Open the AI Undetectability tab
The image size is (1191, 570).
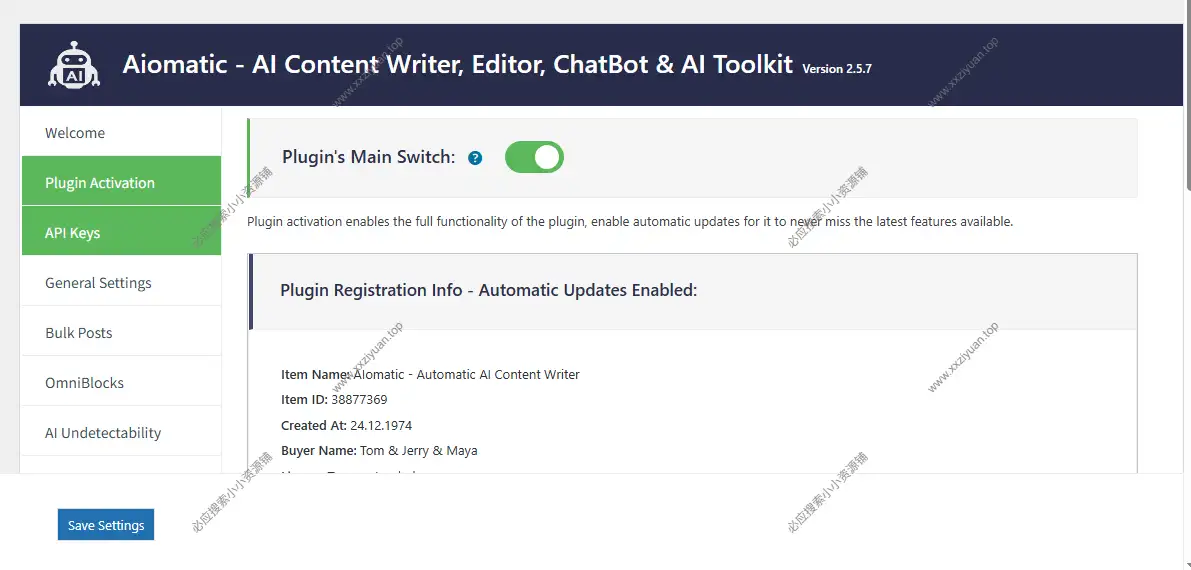tap(103, 433)
